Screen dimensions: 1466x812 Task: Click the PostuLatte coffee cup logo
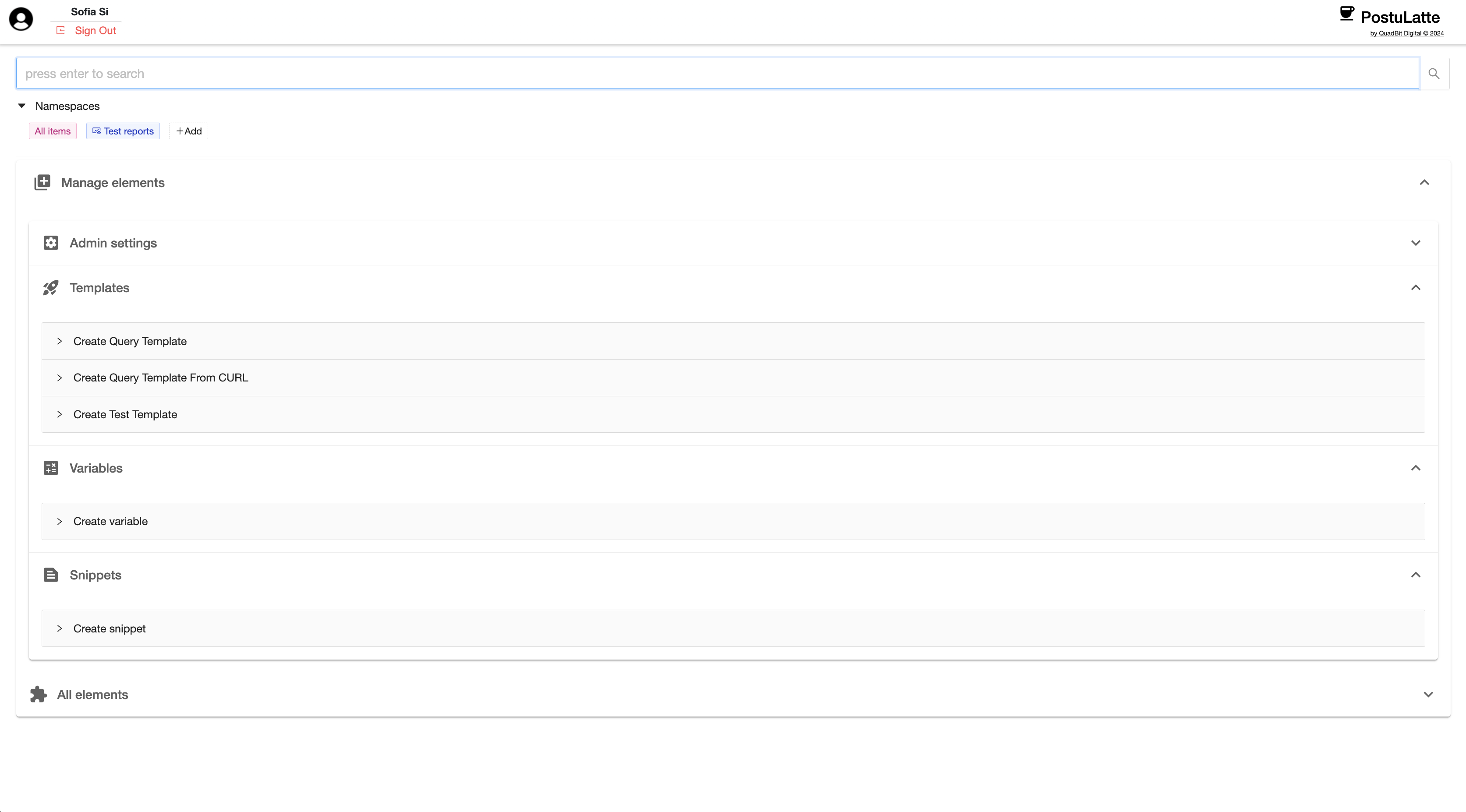point(1347,14)
